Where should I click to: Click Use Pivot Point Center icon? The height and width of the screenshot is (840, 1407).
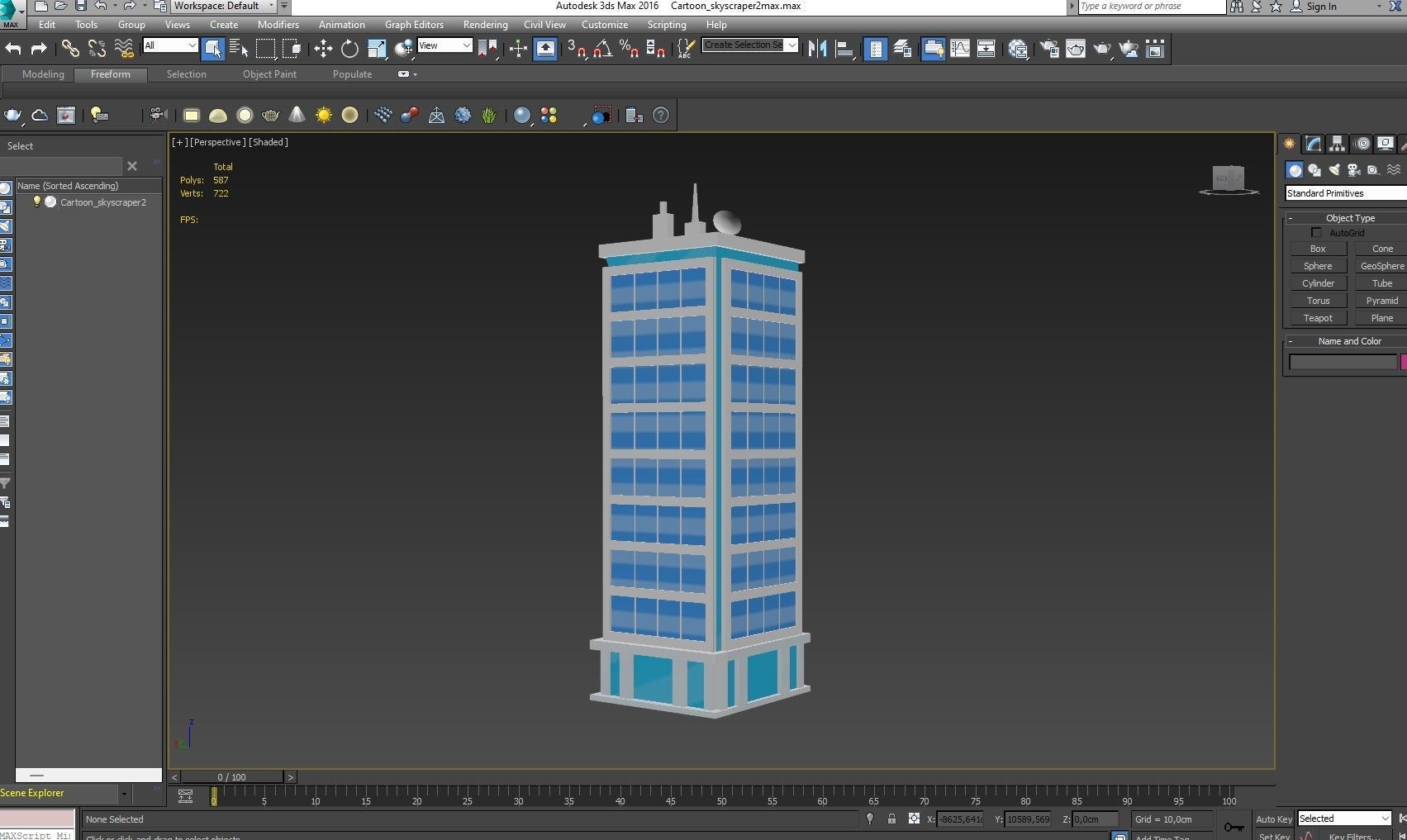pos(488,49)
